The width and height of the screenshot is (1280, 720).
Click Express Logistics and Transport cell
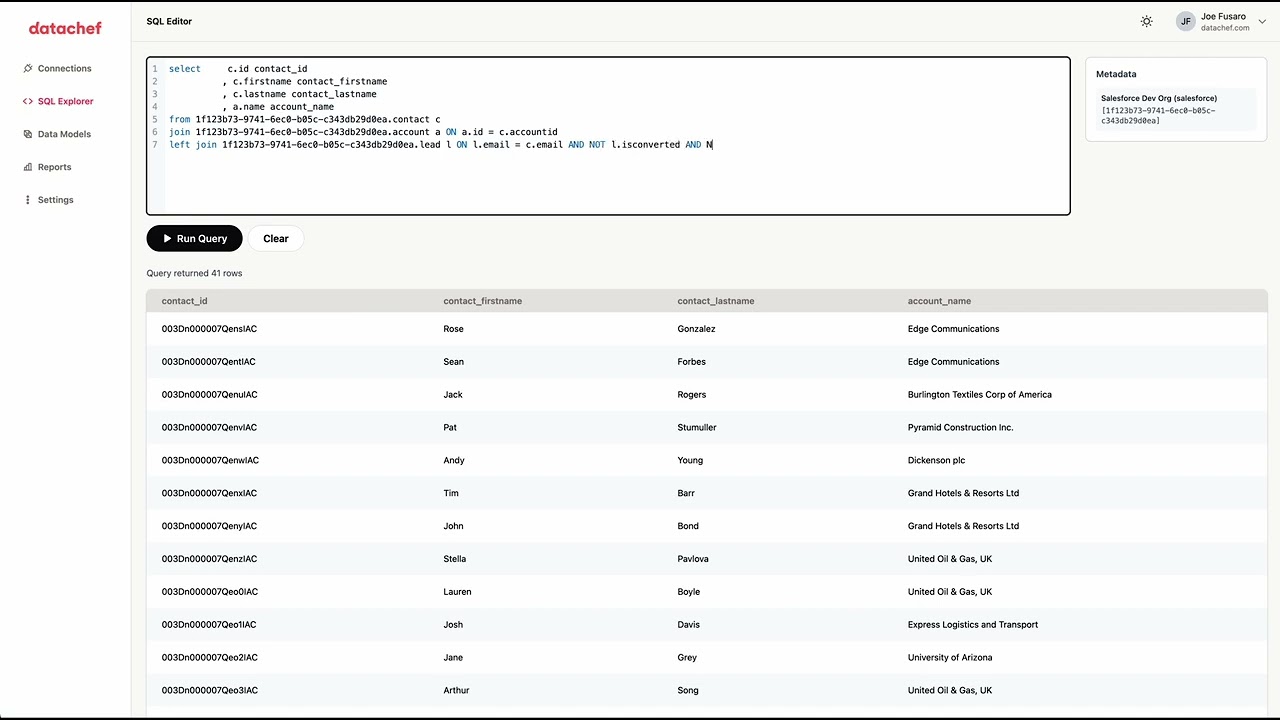[x=973, y=625]
